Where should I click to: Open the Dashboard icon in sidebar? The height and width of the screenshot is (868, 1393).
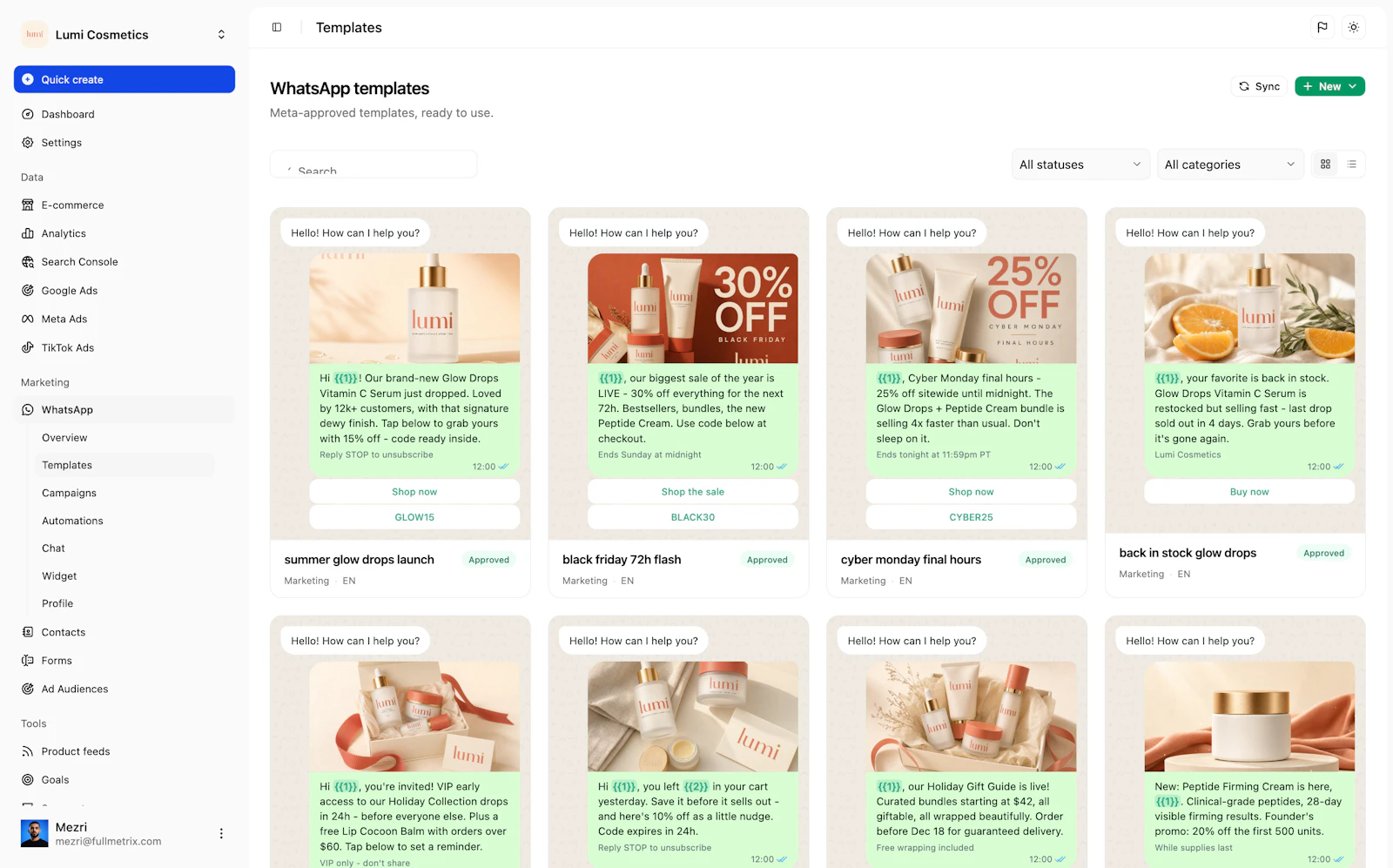point(28,114)
